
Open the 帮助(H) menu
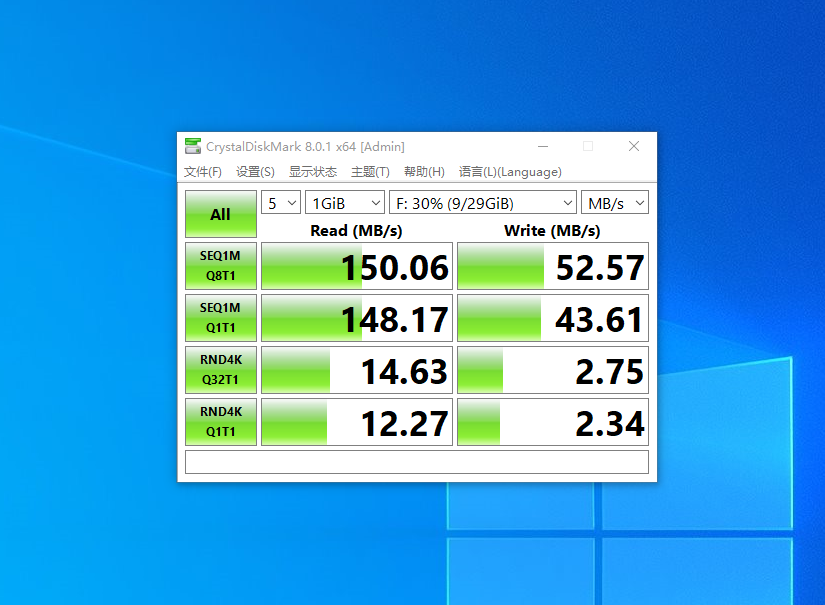[x=424, y=172]
